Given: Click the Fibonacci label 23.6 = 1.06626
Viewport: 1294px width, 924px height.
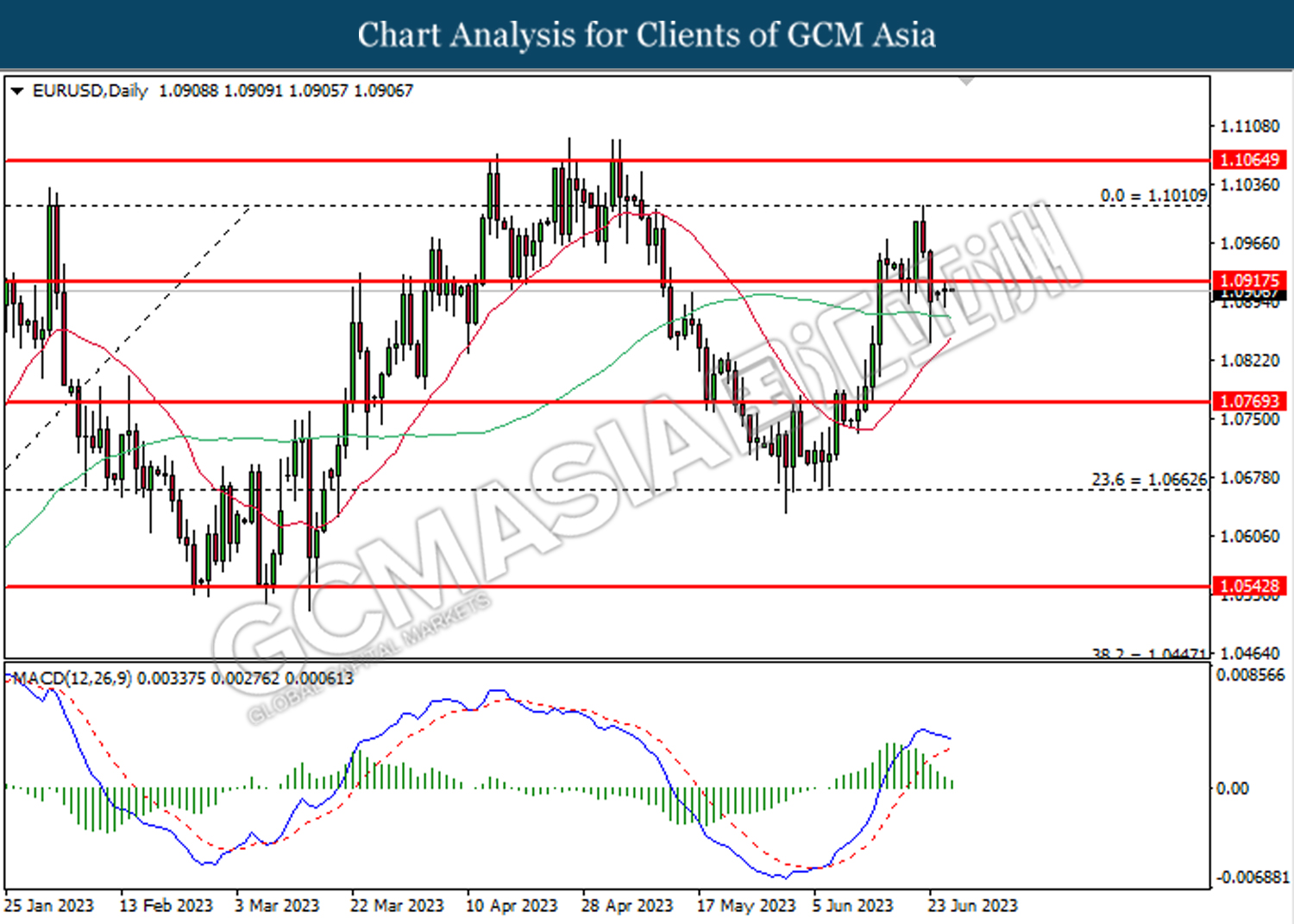Looking at the screenshot, I should pos(1149,479).
